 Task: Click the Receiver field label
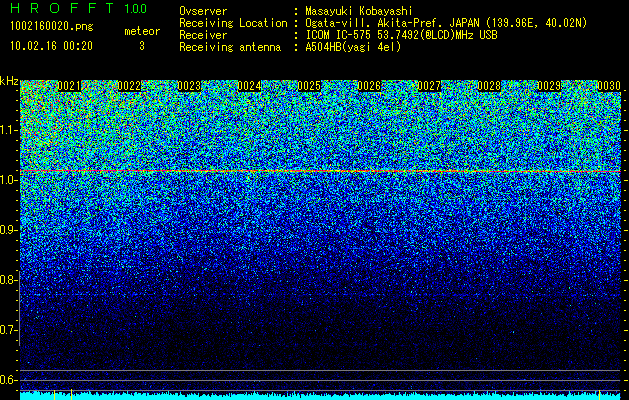pyautogui.click(x=203, y=35)
